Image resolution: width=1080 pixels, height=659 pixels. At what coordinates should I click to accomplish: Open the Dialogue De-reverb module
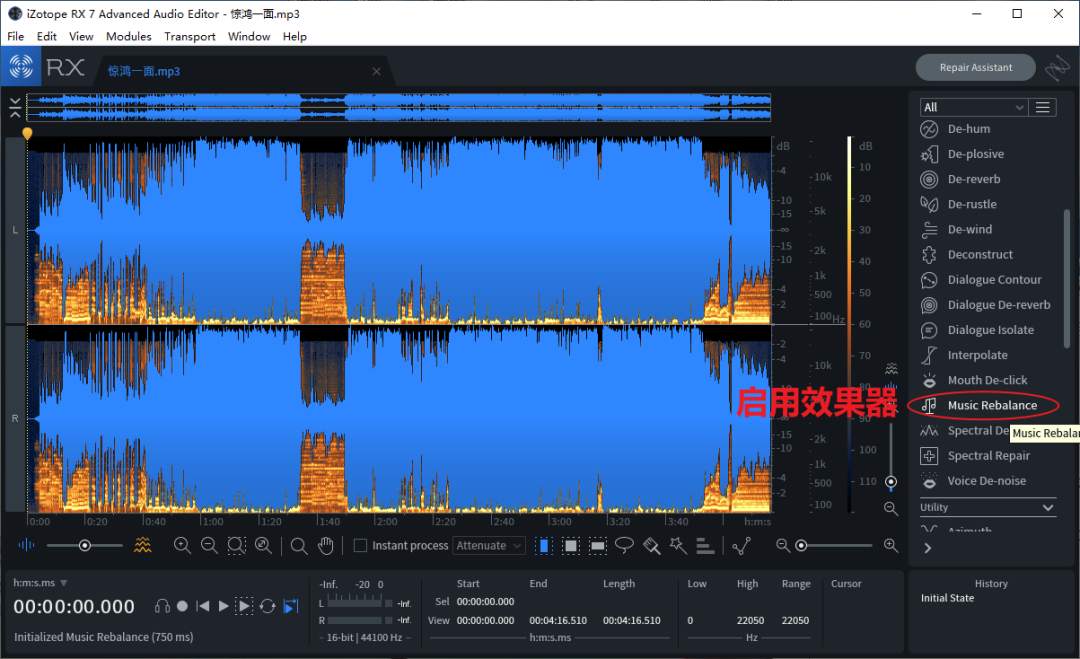click(986, 305)
